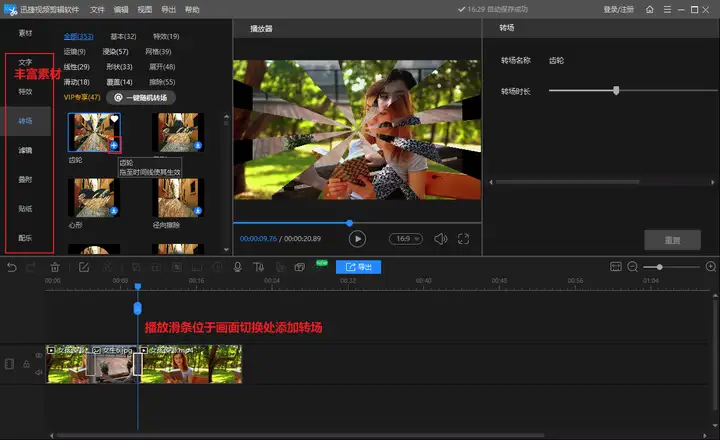Viewport: 720px width, 440px height.
Task: Click the zoom-to-fit timeline icon
Action: [615, 267]
